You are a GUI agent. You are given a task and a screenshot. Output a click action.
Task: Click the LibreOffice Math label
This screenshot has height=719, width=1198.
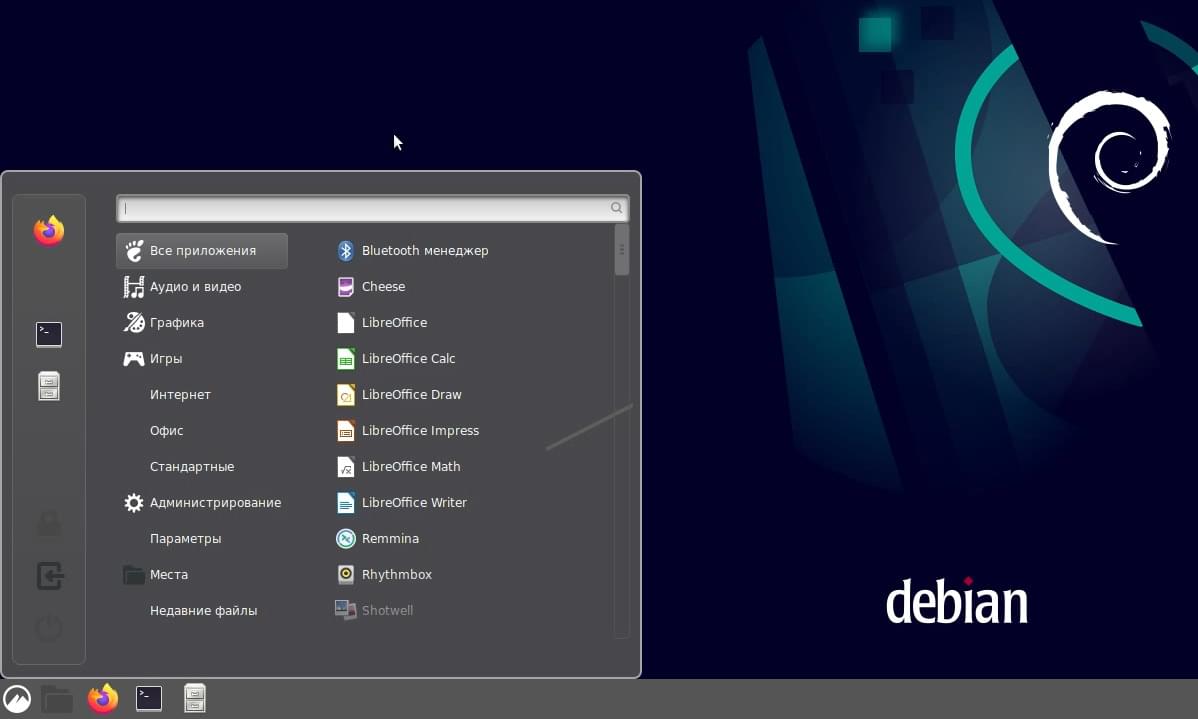(411, 466)
